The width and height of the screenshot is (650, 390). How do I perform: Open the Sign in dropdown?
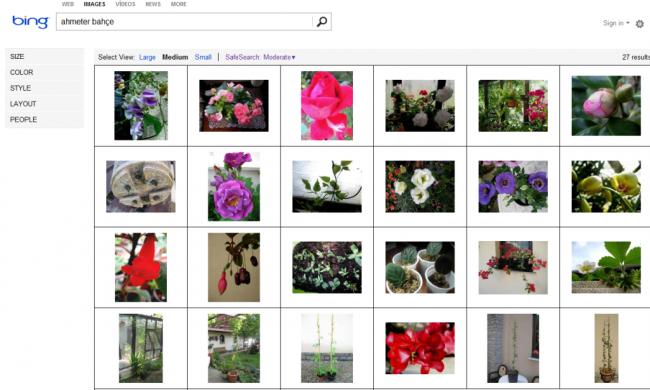point(616,23)
